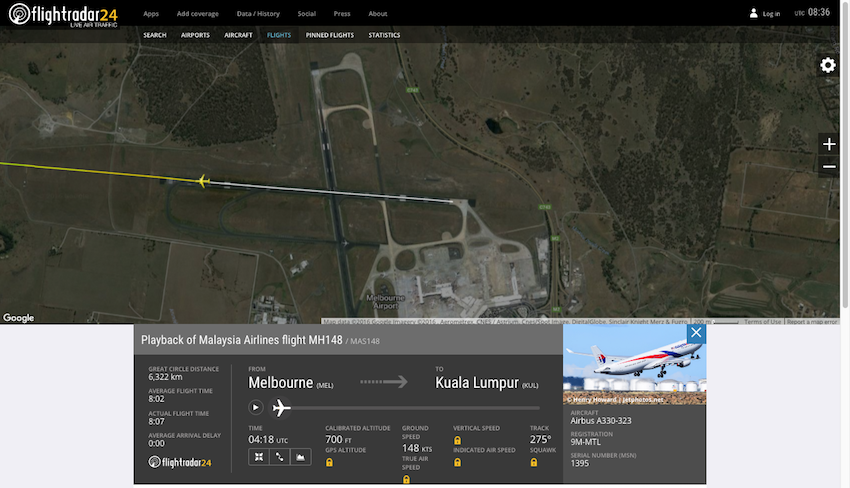This screenshot has height=488, width=850.
Task: Click the UTC 08:36 clock
Action: (x=813, y=12)
